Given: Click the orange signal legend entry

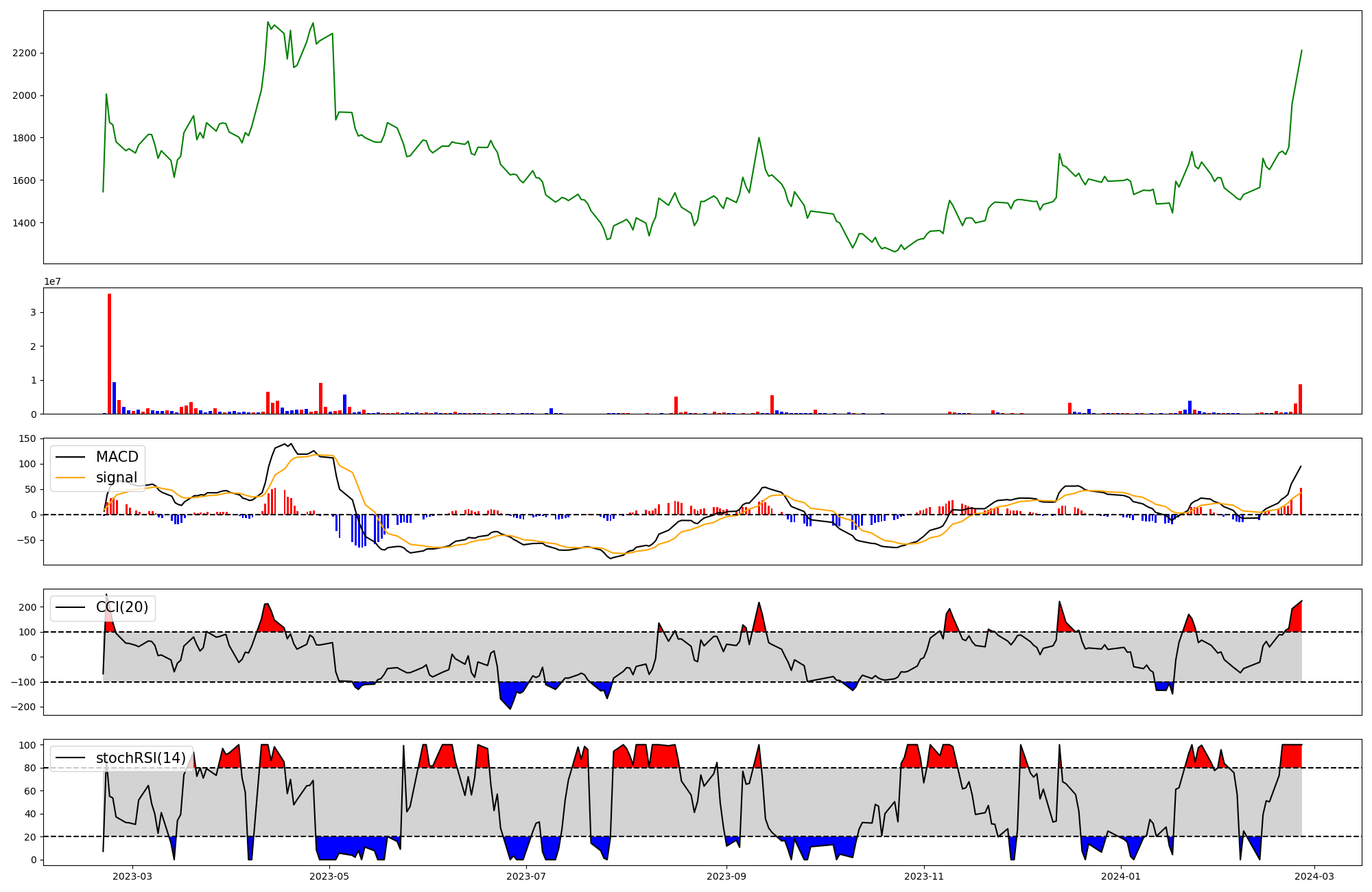Looking at the screenshot, I should pos(116,478).
